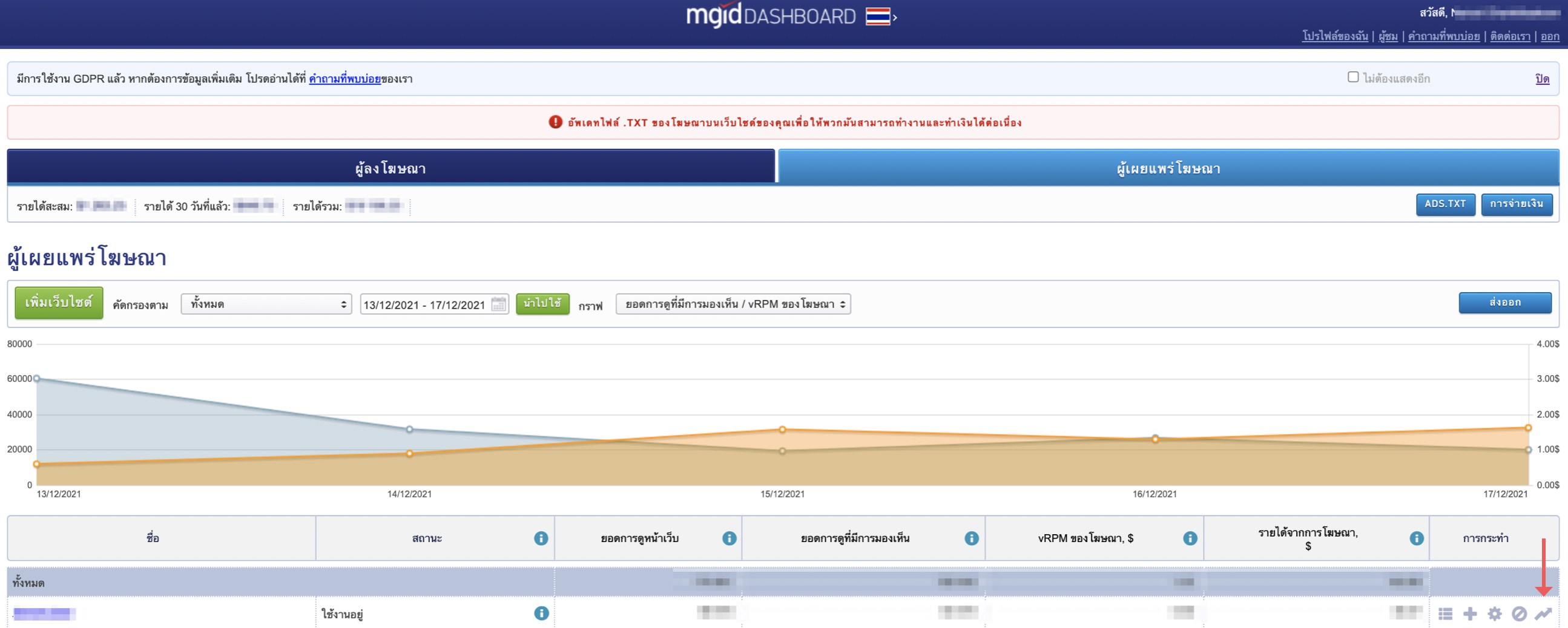
Task: Click the date range input field
Action: tap(424, 304)
